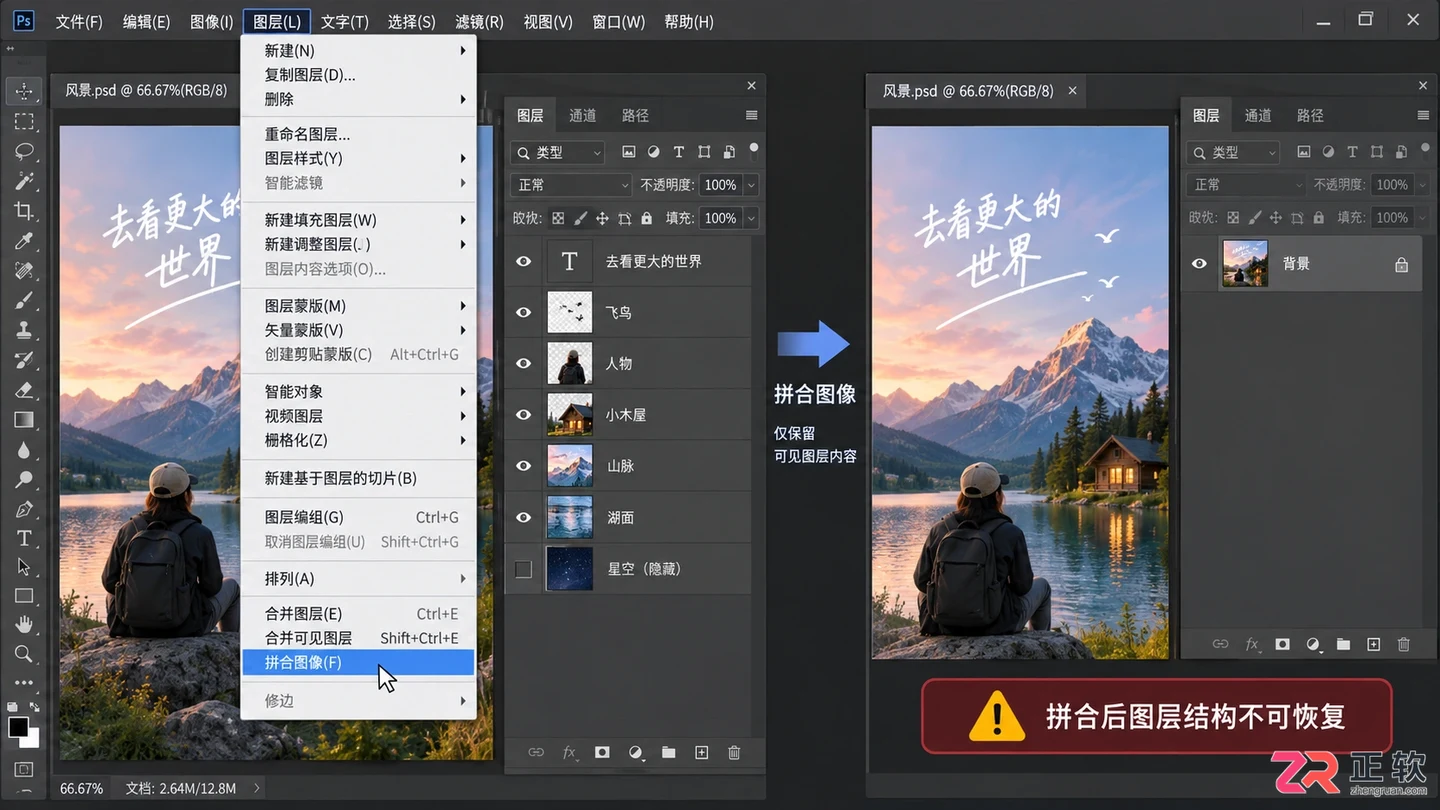Open the 正常 blend mode dropdown in multi-layer panel
This screenshot has height=810, width=1440.
[x=571, y=185]
